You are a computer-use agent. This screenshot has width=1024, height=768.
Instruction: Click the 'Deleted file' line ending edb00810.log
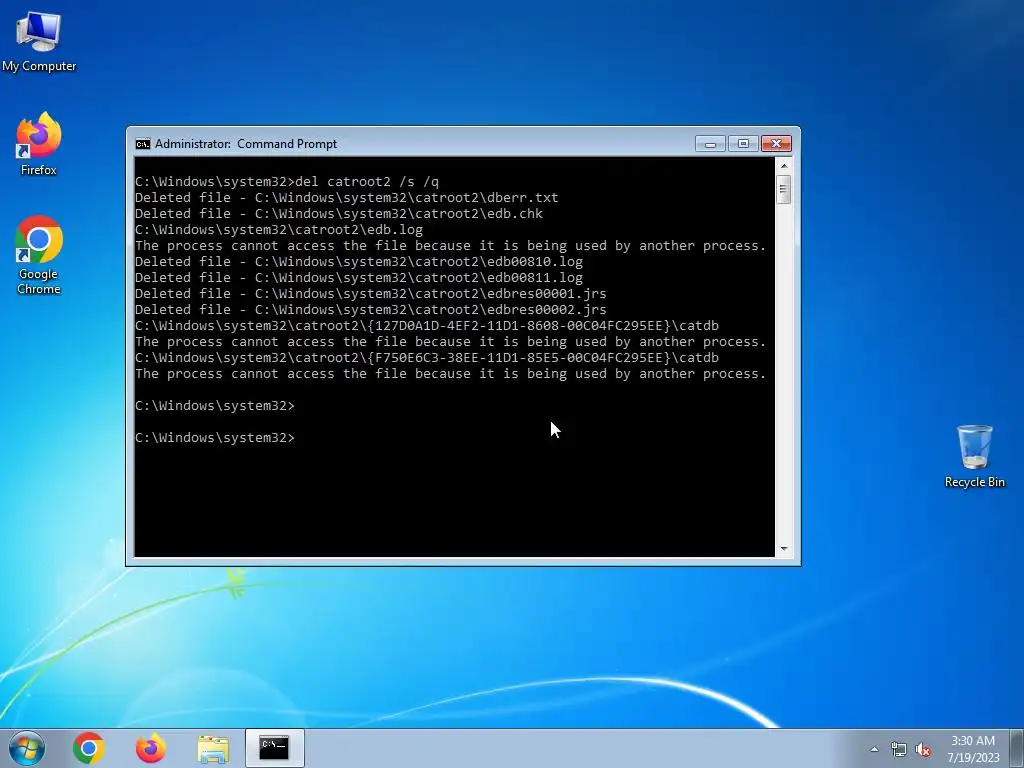[x=359, y=261]
